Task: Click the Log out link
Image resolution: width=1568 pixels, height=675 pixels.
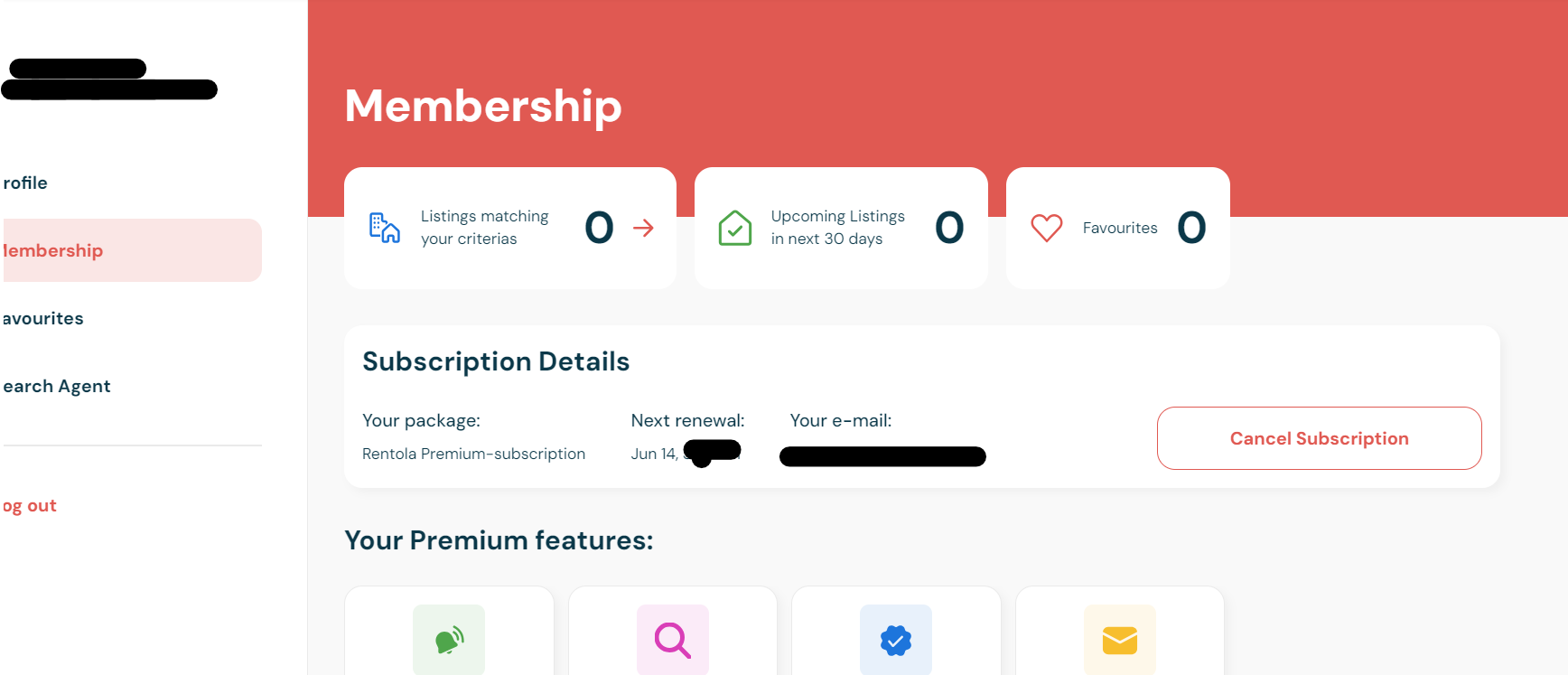Action: click(x=31, y=505)
